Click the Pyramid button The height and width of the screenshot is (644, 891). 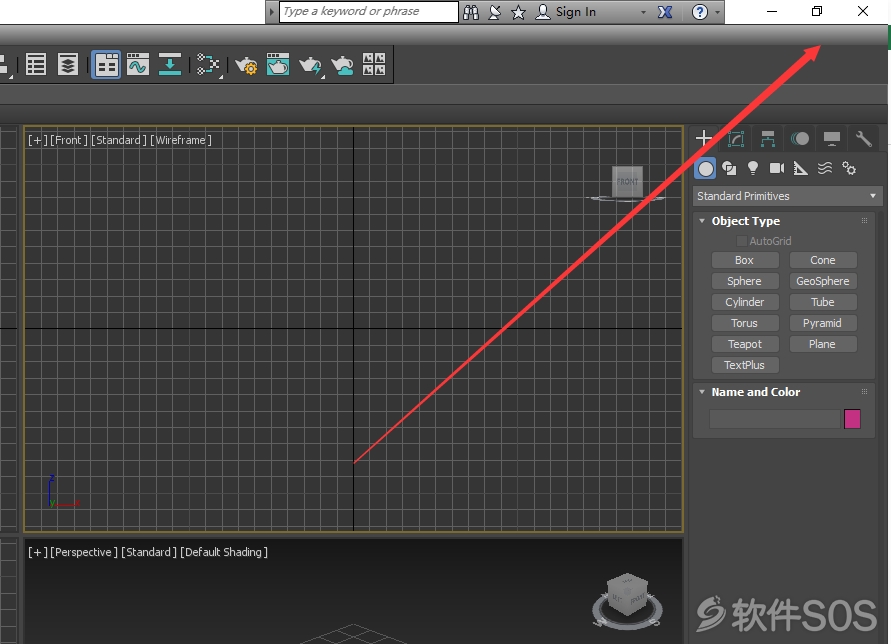(823, 323)
